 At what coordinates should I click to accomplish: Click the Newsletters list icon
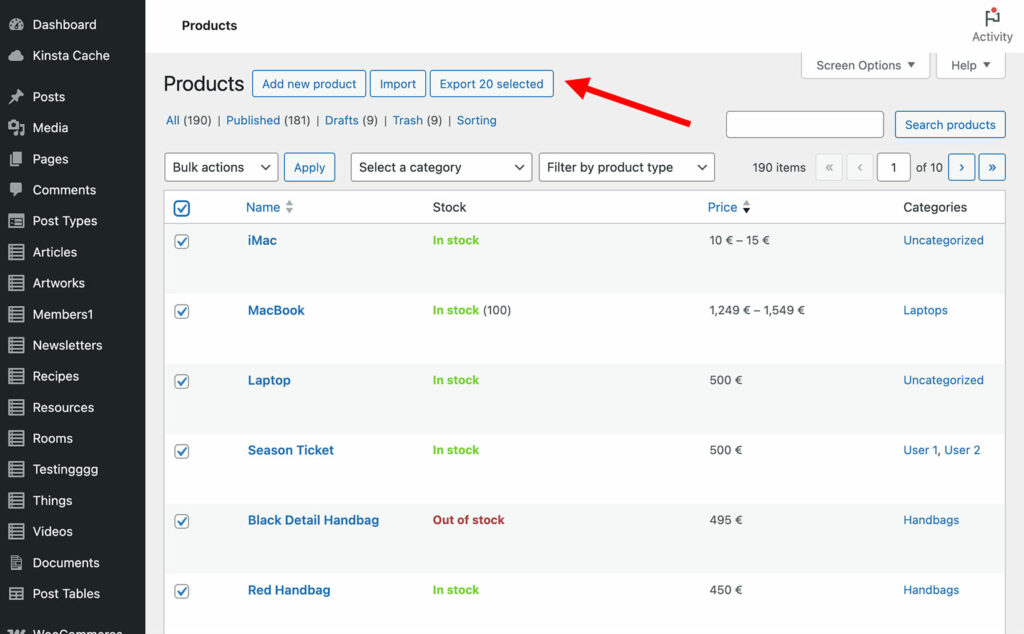click(x=16, y=345)
